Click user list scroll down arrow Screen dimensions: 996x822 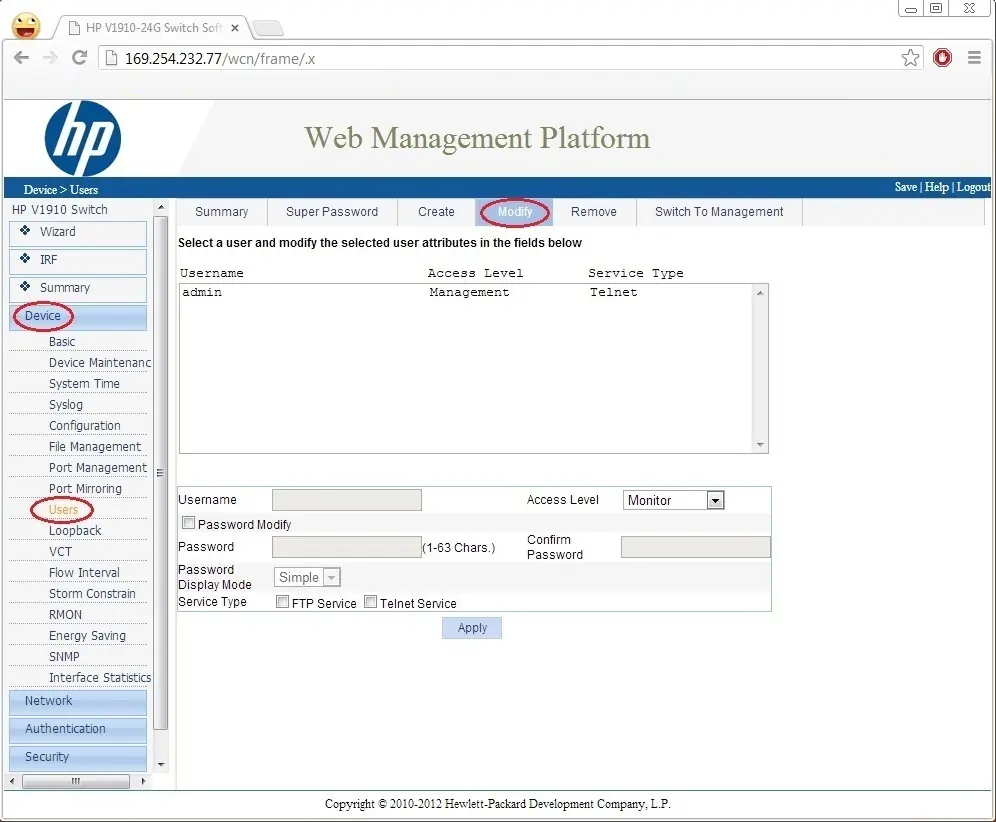click(x=760, y=445)
